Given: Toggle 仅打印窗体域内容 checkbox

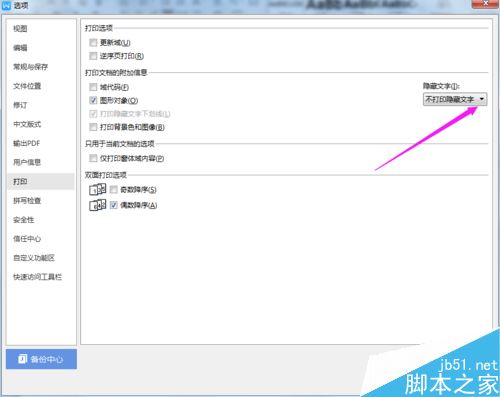Looking at the screenshot, I should 93,158.
